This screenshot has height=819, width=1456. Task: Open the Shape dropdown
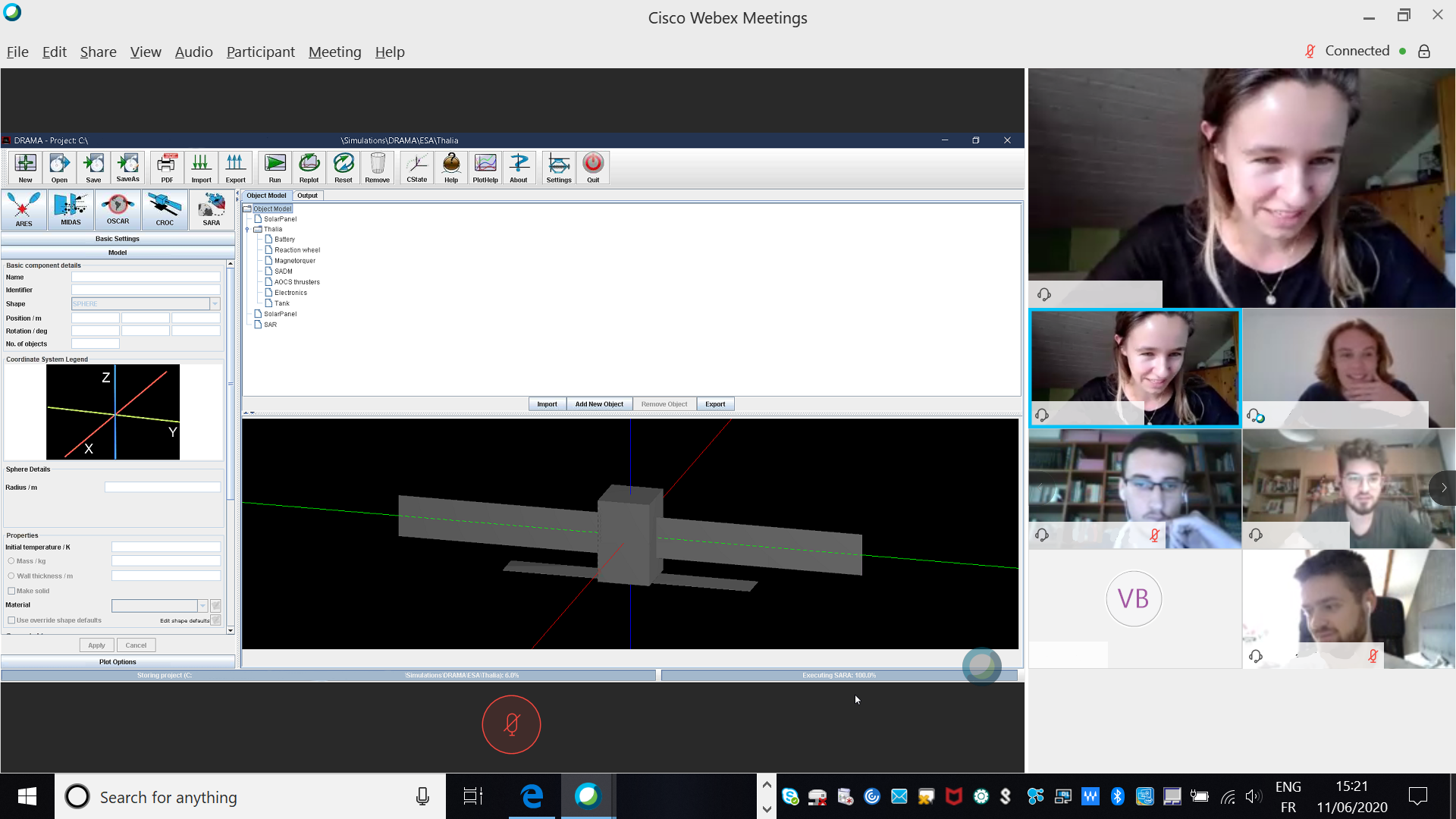click(215, 304)
